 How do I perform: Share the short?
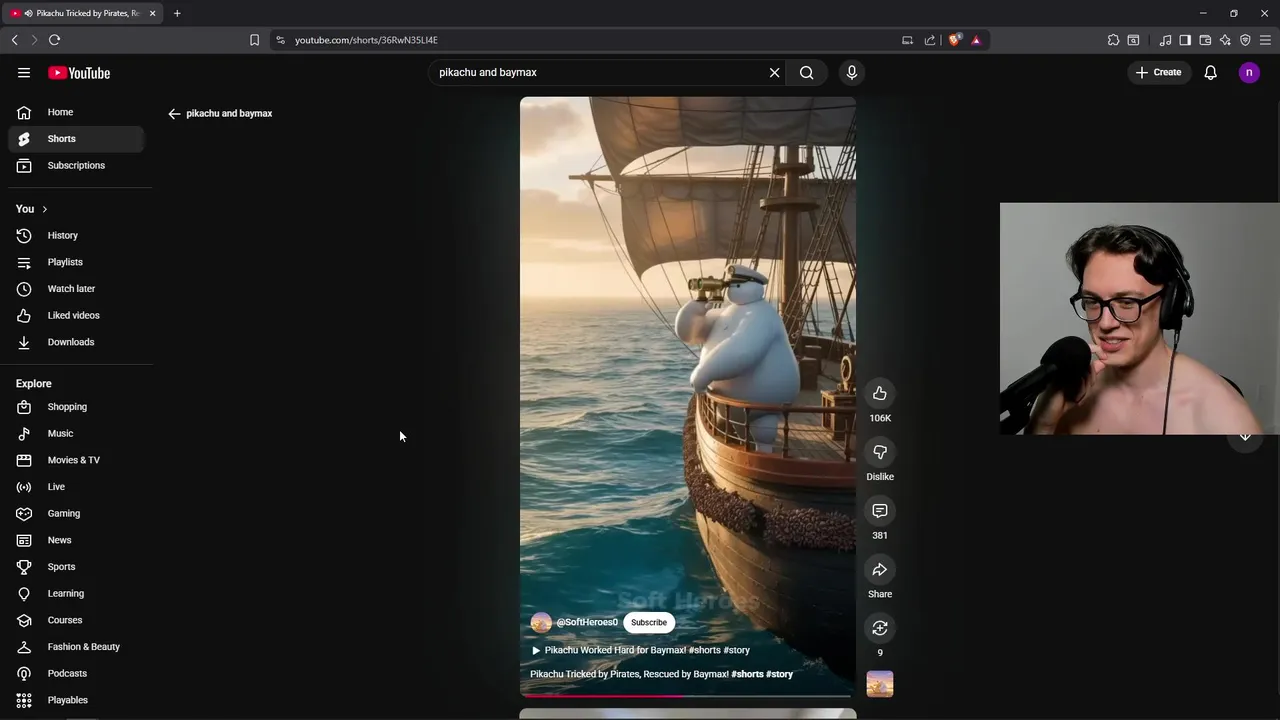coord(880,570)
